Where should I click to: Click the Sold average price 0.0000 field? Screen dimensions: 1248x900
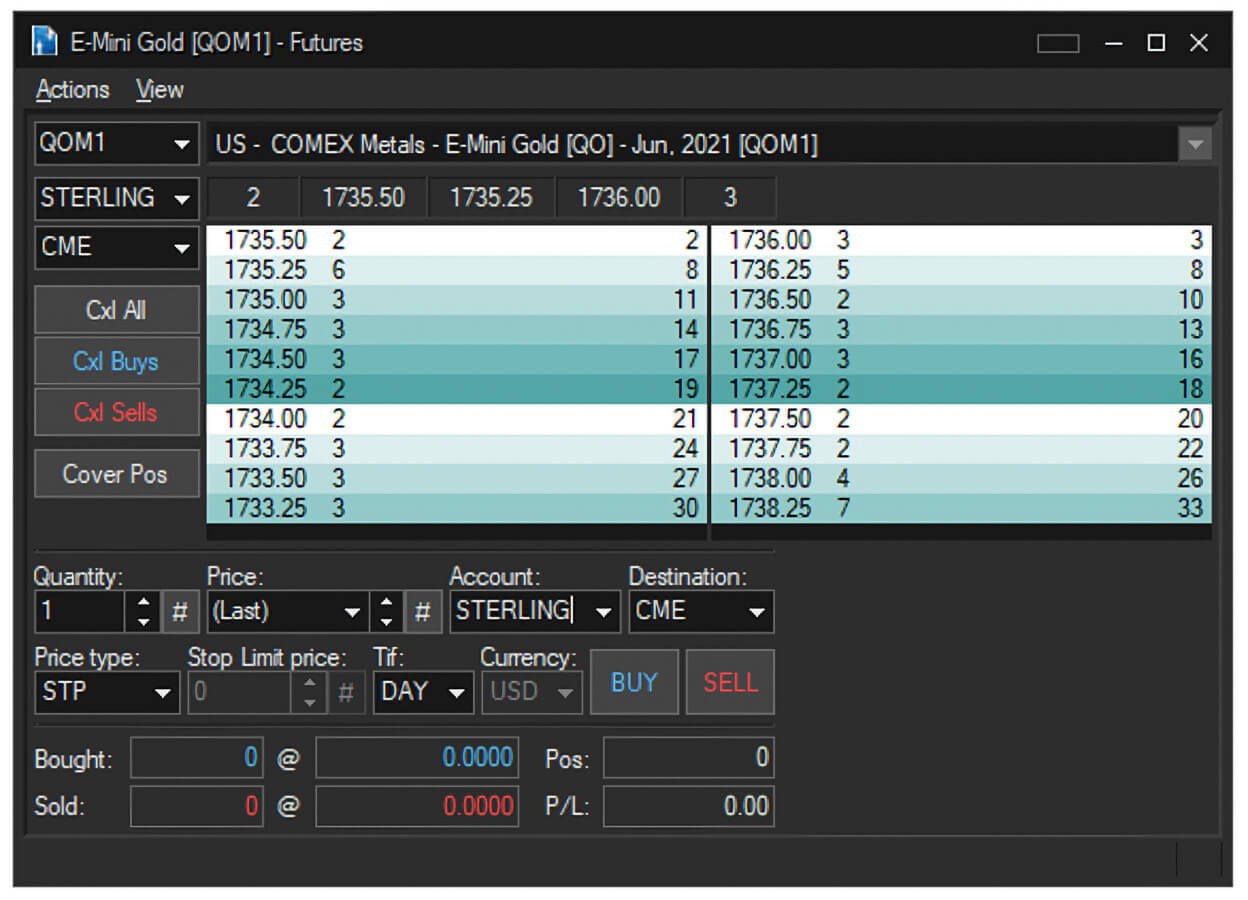click(417, 806)
